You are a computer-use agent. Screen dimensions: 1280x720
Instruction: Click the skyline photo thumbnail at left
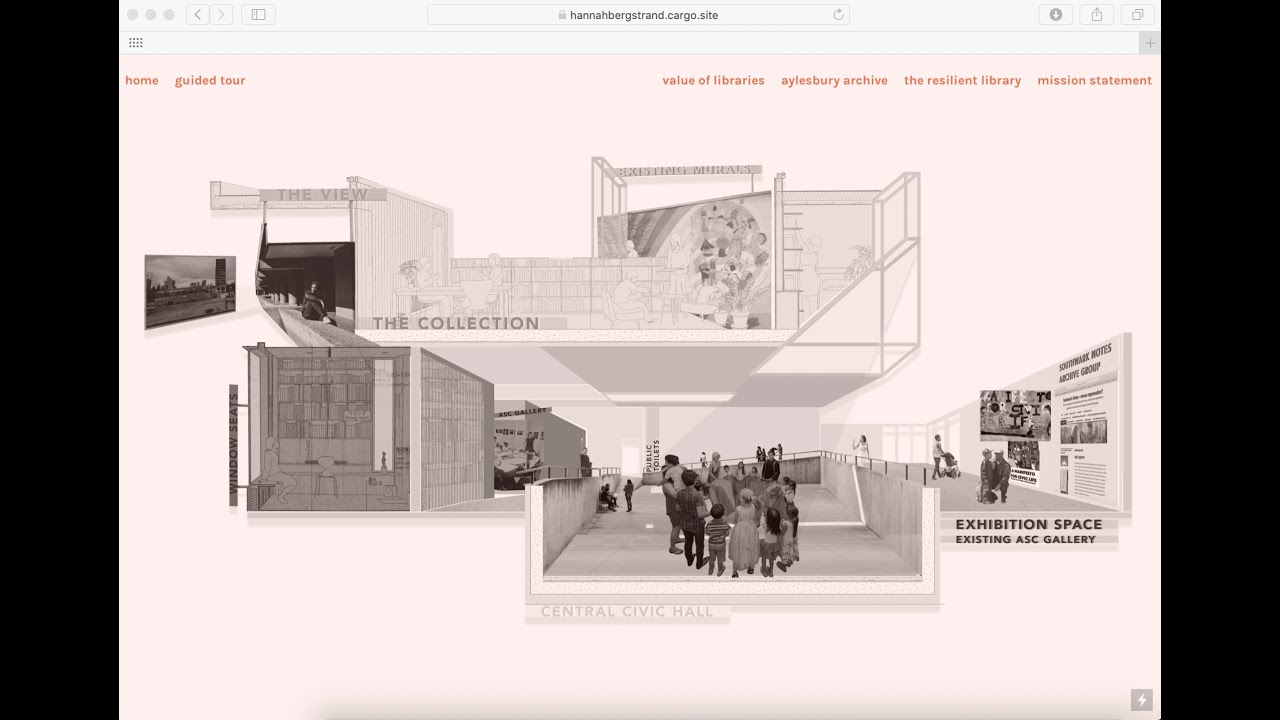point(190,291)
